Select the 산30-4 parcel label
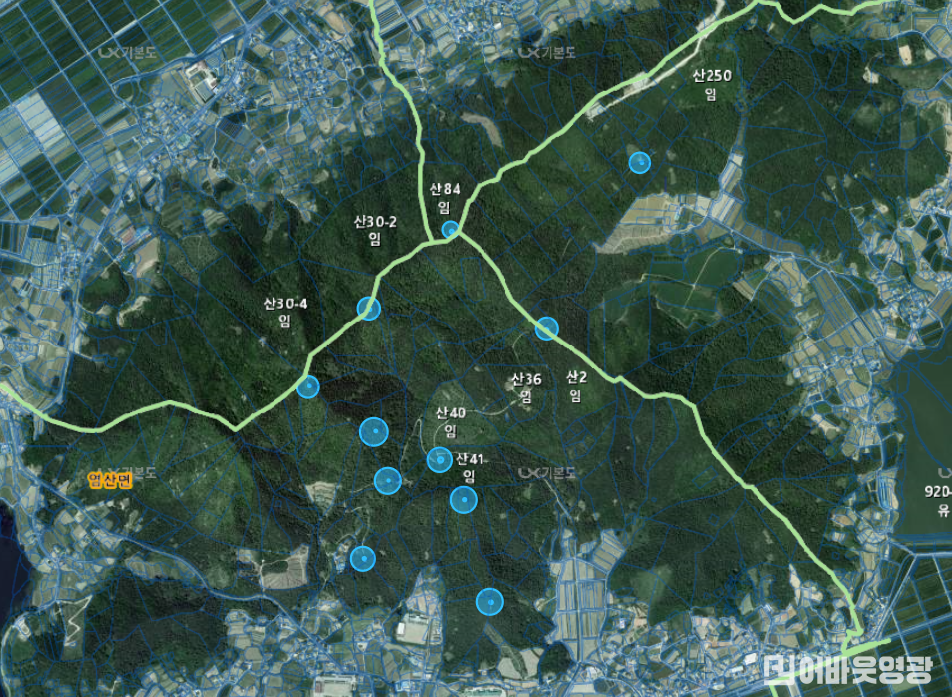The height and width of the screenshot is (697, 952). pos(285,304)
